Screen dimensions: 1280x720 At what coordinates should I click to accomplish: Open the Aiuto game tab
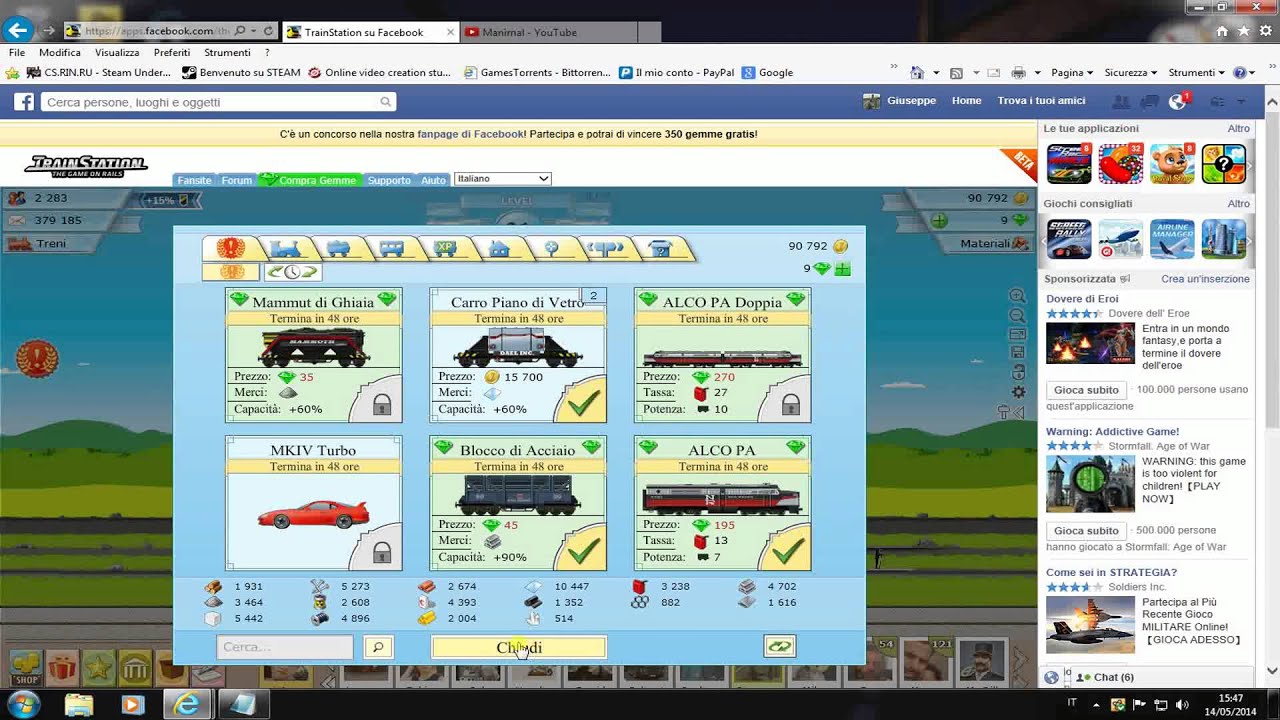pyautogui.click(x=433, y=180)
